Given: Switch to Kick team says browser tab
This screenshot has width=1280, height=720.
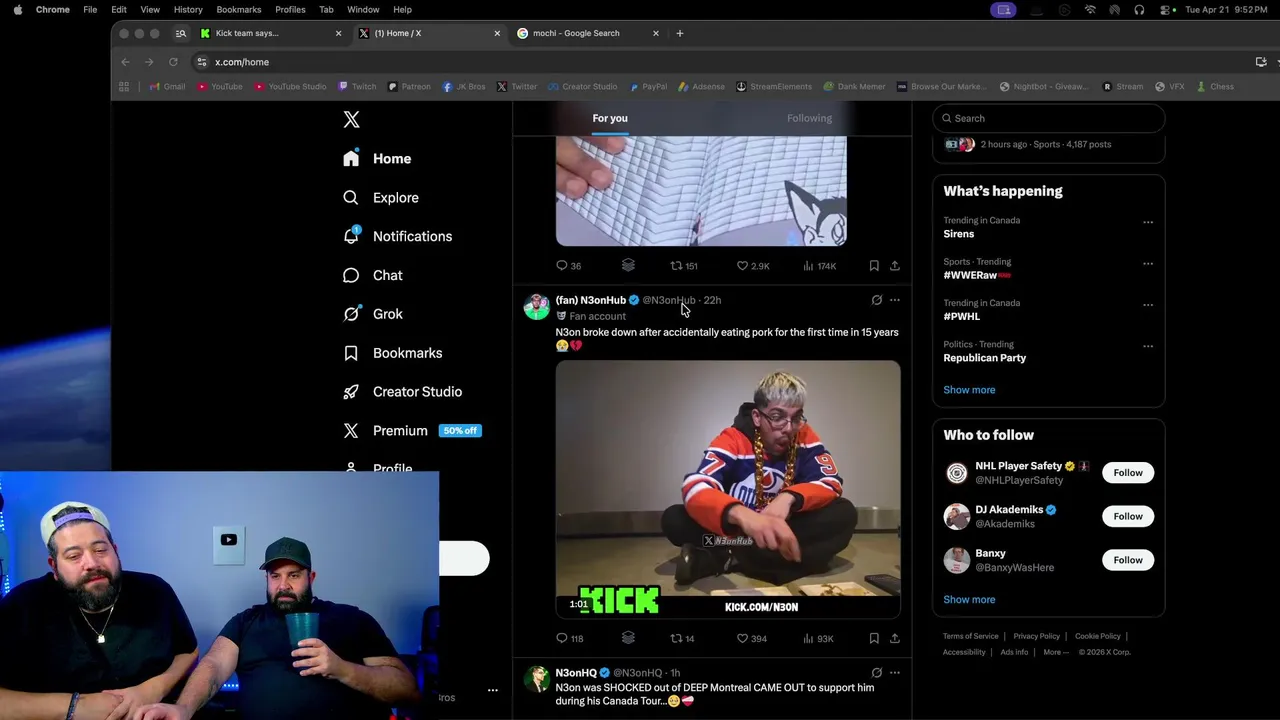Looking at the screenshot, I should click(270, 33).
